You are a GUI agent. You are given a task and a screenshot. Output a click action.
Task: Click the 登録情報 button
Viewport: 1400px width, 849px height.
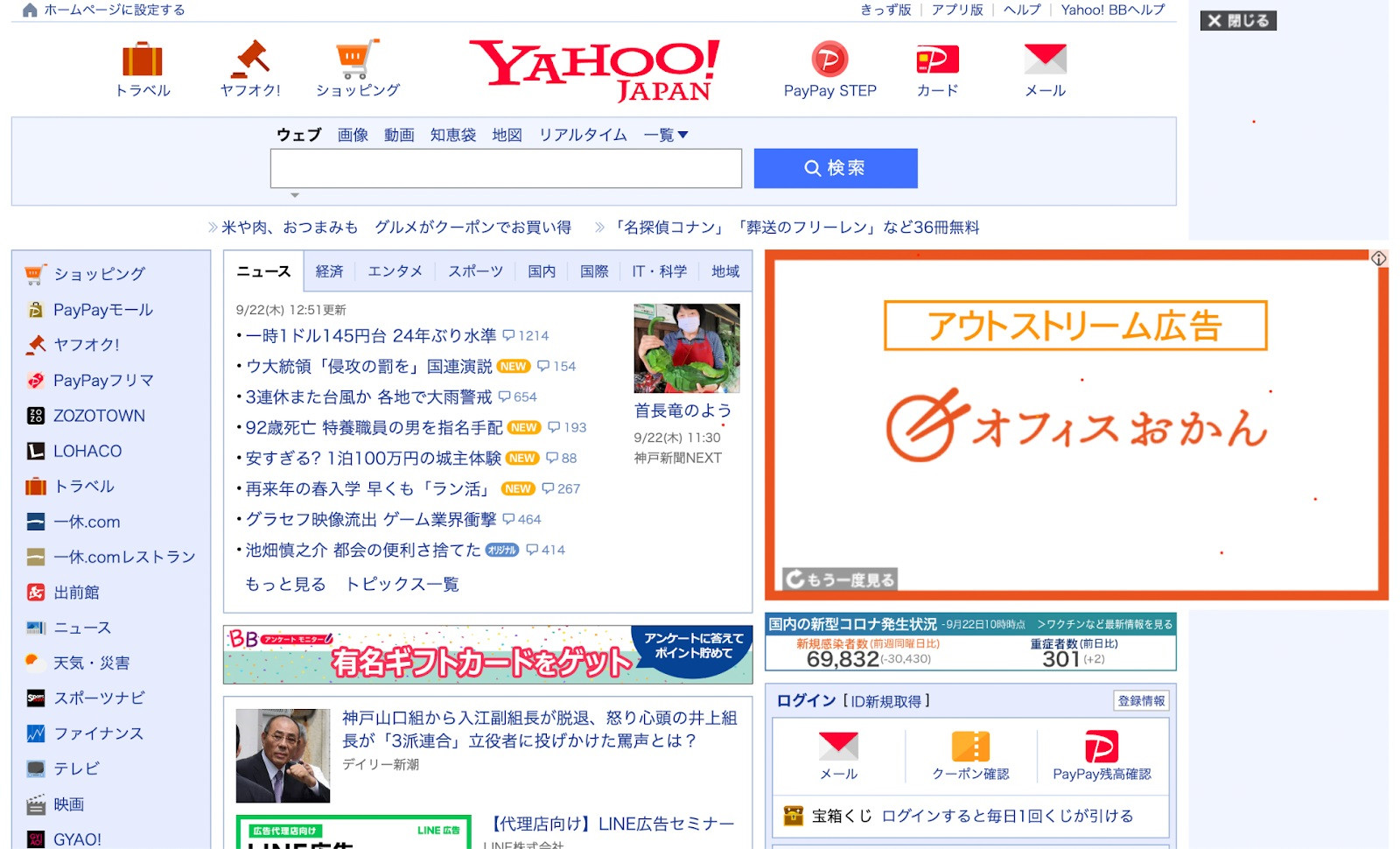[x=1141, y=701]
